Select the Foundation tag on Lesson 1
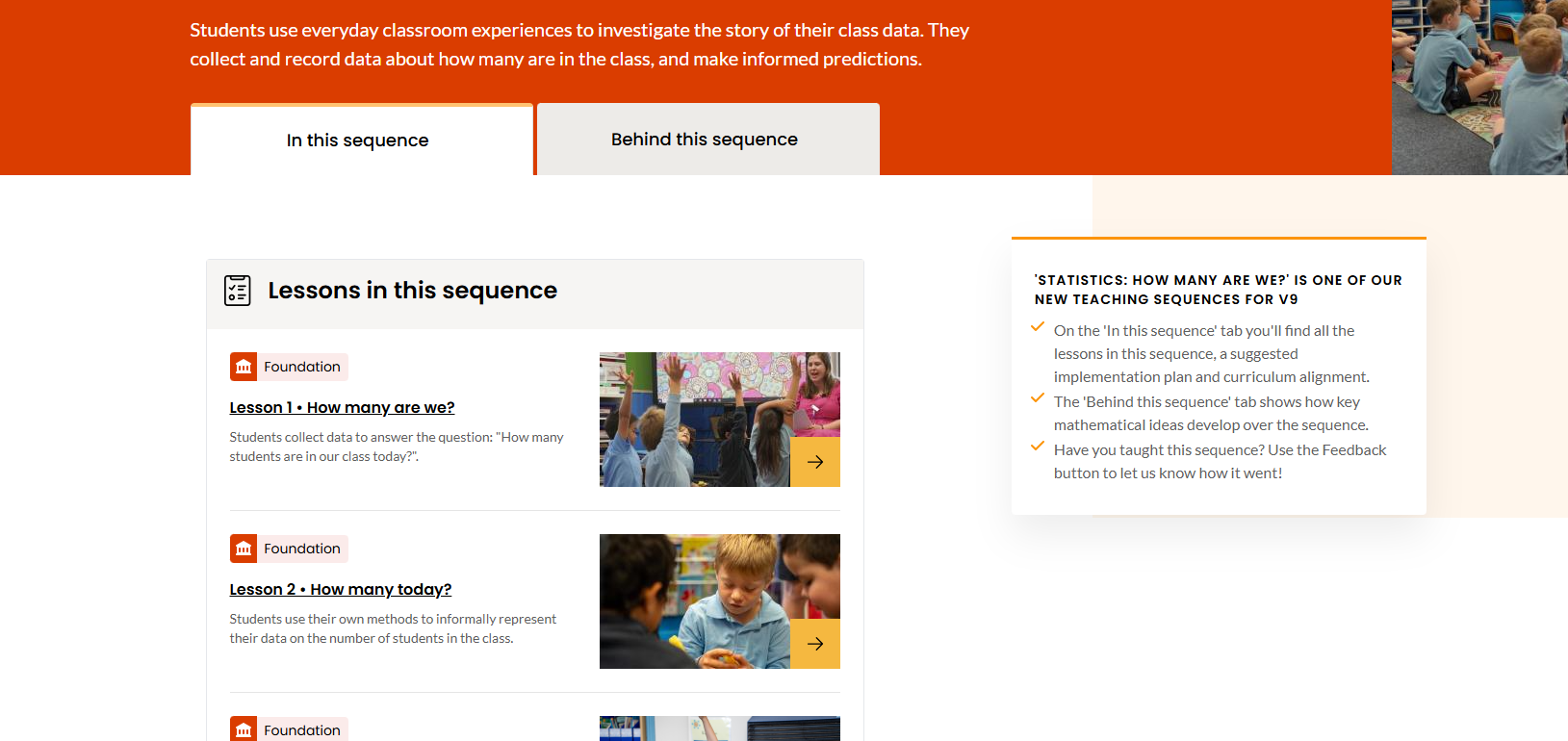 (302, 367)
